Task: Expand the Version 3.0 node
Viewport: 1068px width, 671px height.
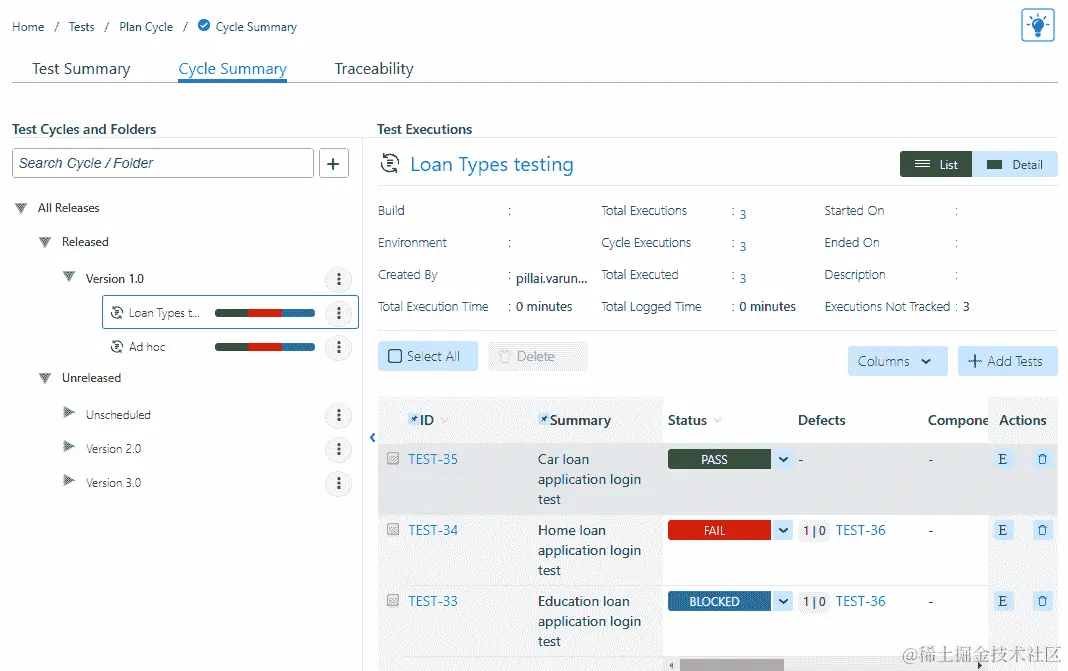Action: tap(69, 480)
